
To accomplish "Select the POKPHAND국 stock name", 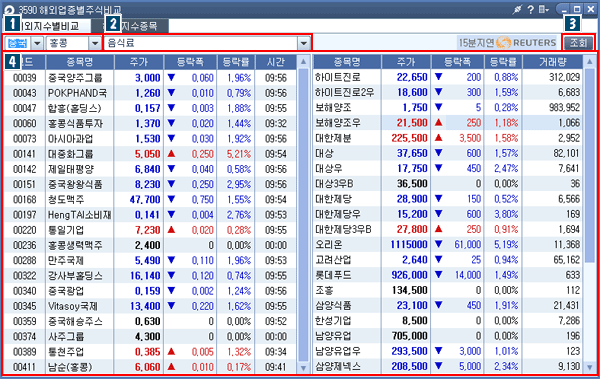I will tap(77, 93).
